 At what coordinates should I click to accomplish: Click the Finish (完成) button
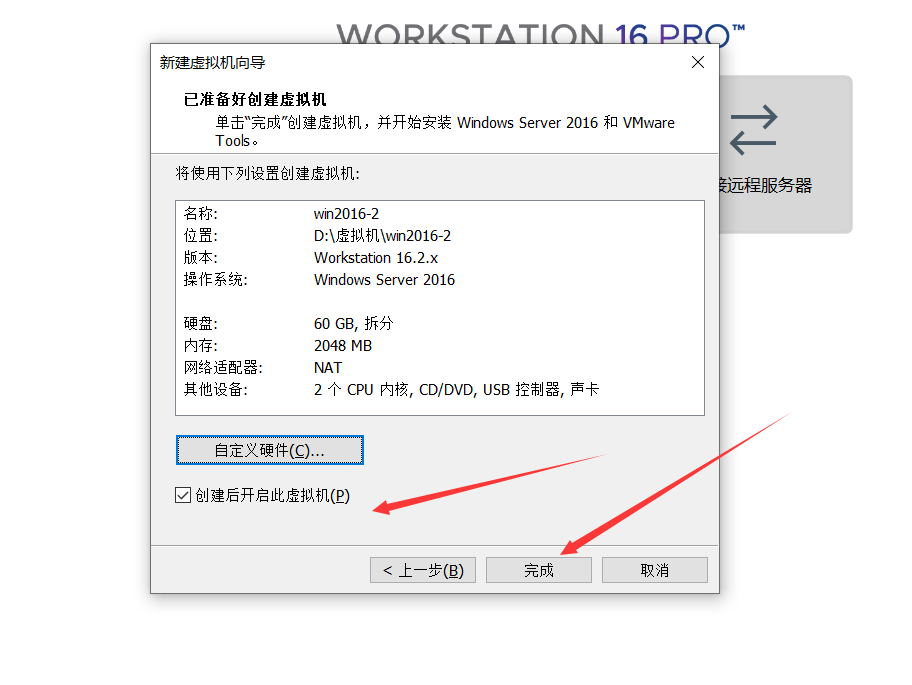point(539,570)
